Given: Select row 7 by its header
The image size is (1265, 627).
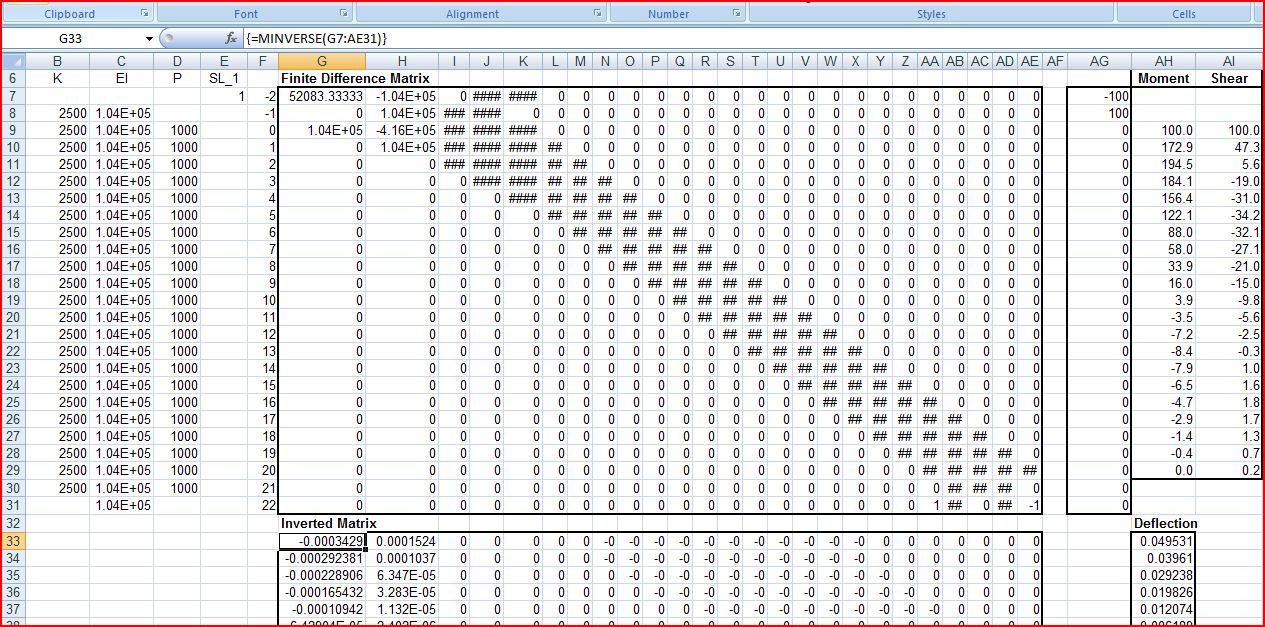Looking at the screenshot, I should [x=13, y=96].
